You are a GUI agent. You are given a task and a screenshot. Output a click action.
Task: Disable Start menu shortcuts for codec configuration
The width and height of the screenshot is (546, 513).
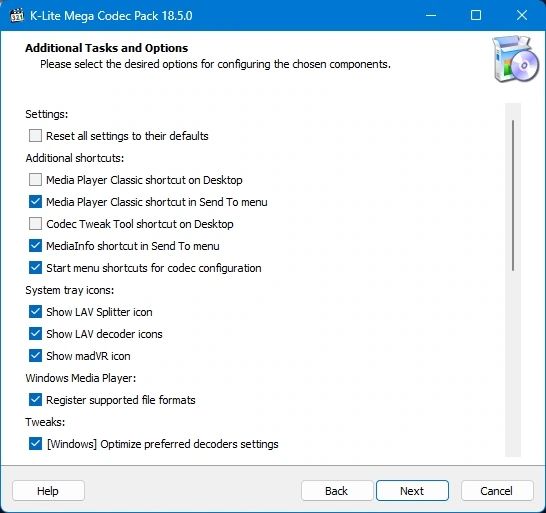(x=35, y=268)
